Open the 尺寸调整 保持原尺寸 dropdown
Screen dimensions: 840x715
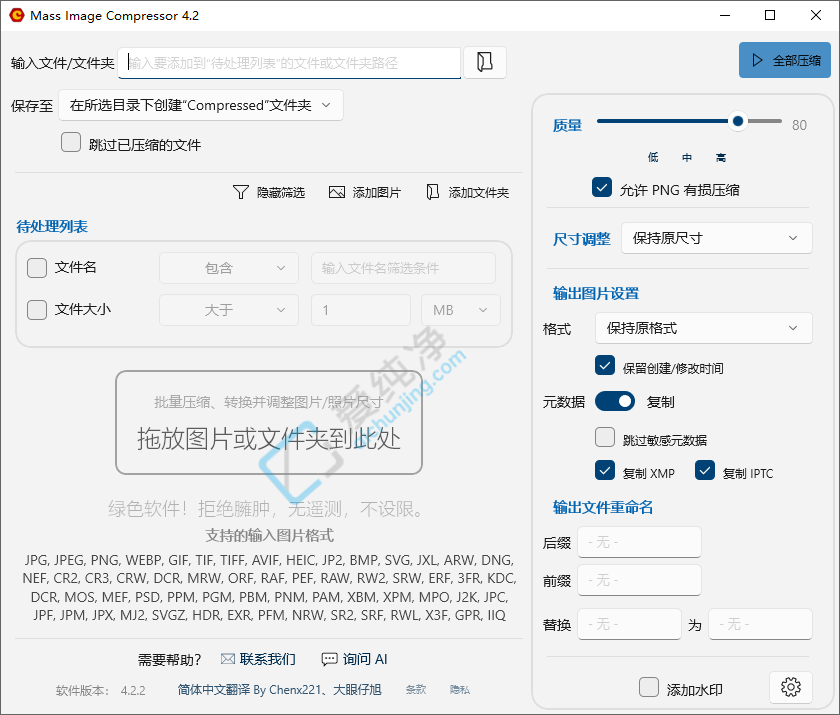pyautogui.click(x=717, y=238)
